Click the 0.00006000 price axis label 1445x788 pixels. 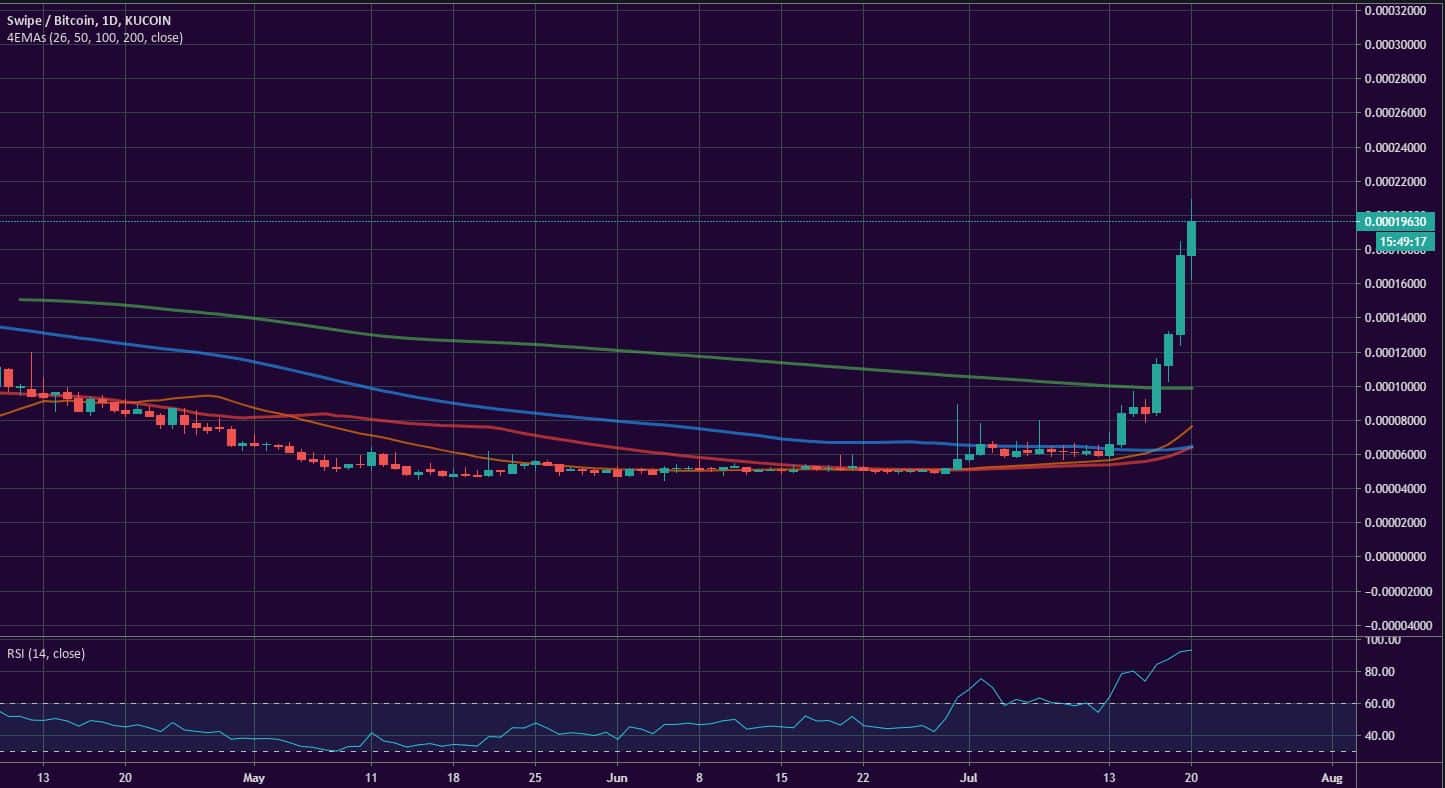pyautogui.click(x=1396, y=455)
